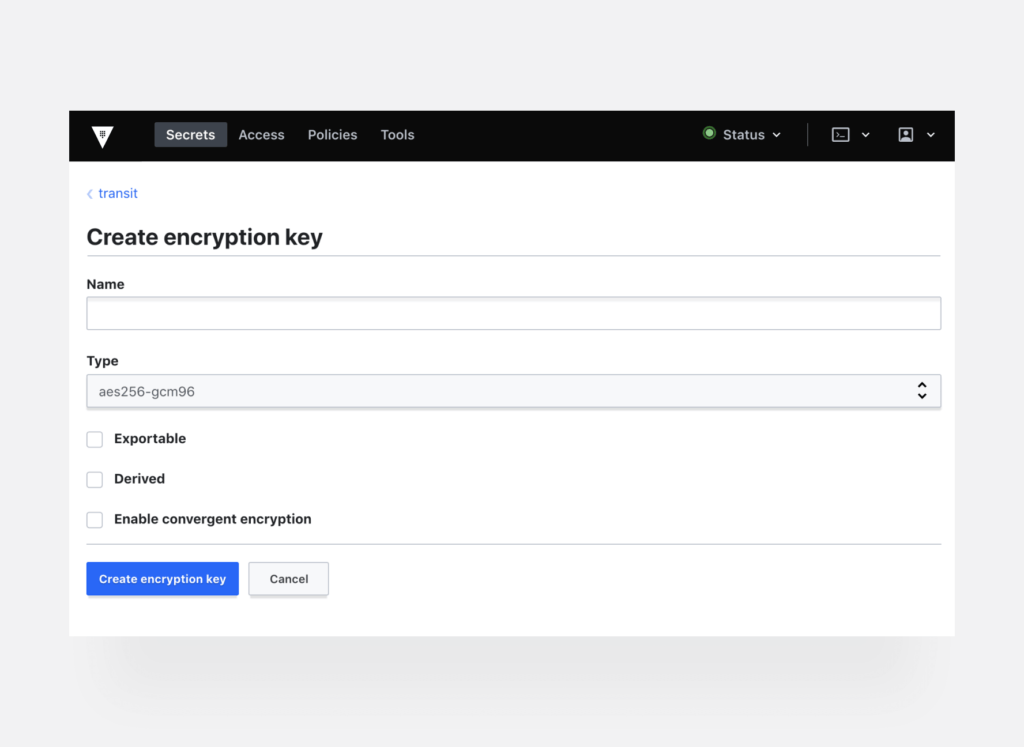Image resolution: width=1024 pixels, height=747 pixels.
Task: Expand the chevron next to user icon
Action: pos(931,134)
